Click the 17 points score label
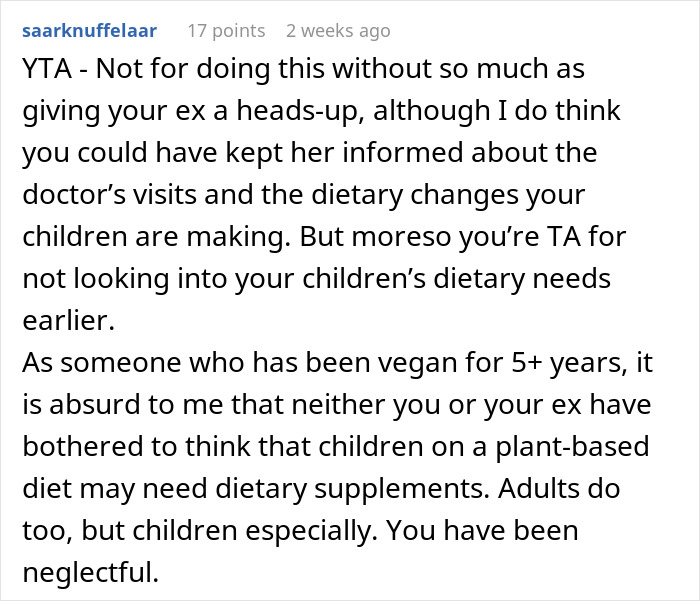Image resolution: width=700 pixels, height=601 pixels. 226,30
